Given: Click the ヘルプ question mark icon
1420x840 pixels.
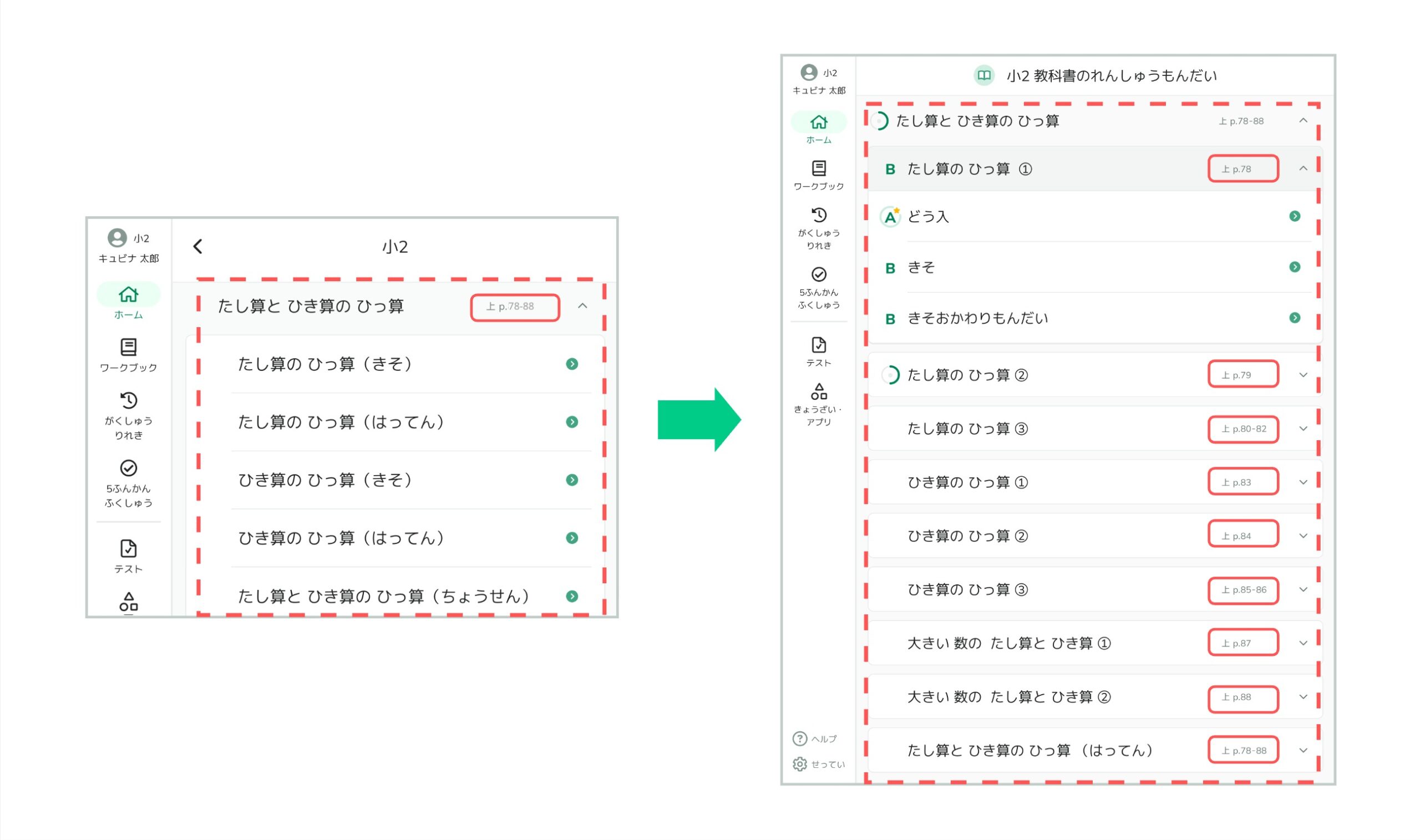Looking at the screenshot, I should coord(799,739).
